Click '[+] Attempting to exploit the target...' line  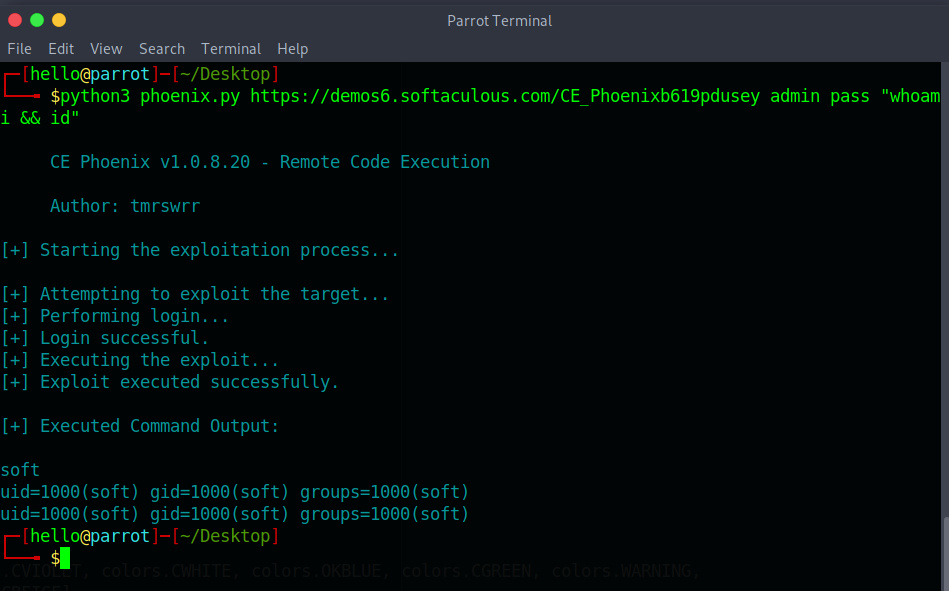point(195,294)
